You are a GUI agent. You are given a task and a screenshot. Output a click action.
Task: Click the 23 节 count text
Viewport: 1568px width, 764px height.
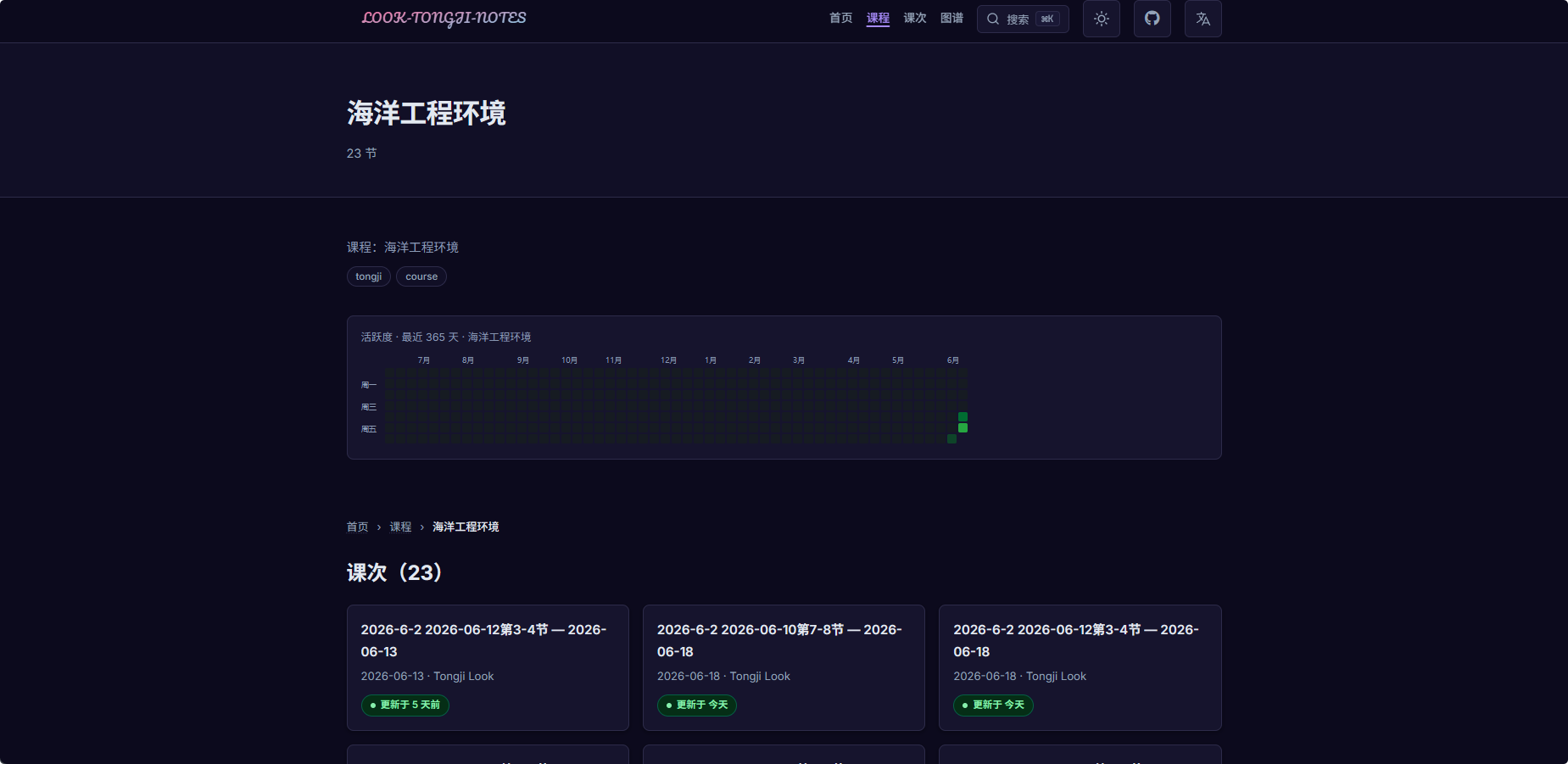pos(362,153)
